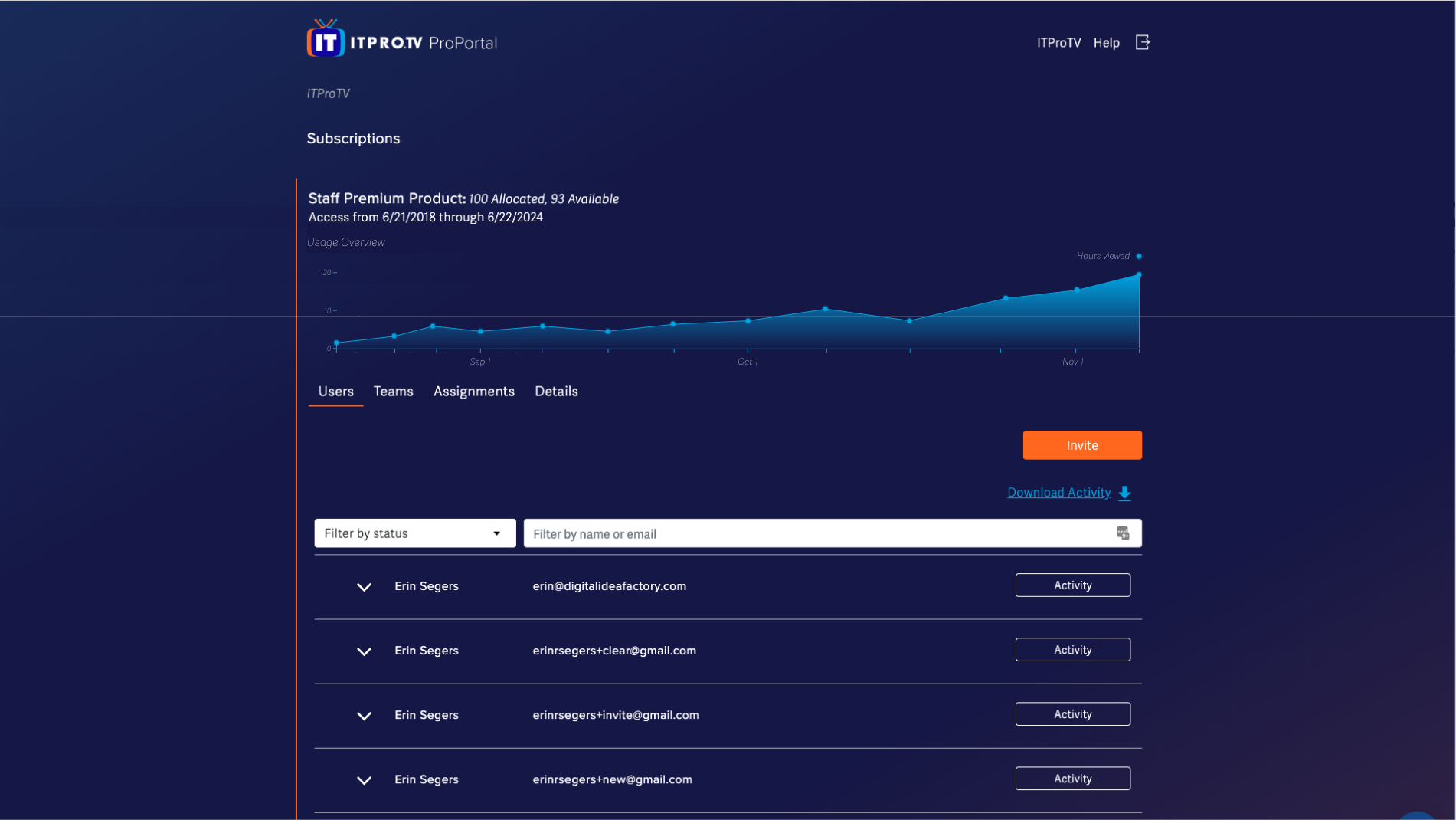Viewport: 1456px width, 820px height.
Task: Open the ITProTV header link
Action: tap(1058, 43)
